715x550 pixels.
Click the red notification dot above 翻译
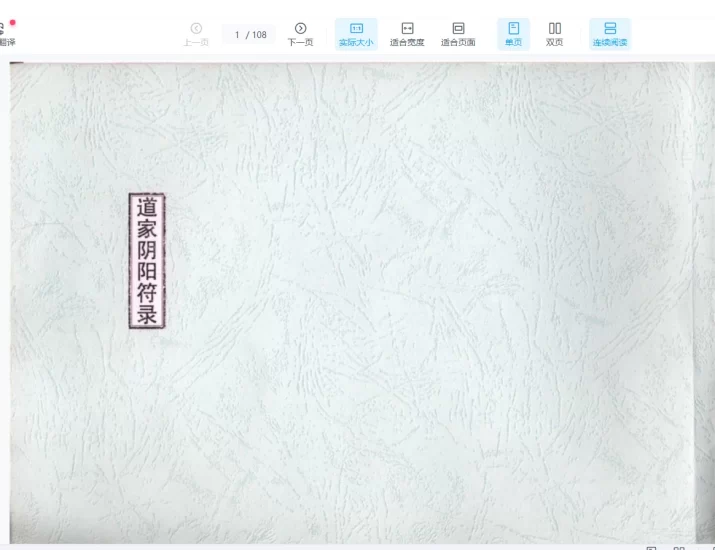(x=13, y=22)
